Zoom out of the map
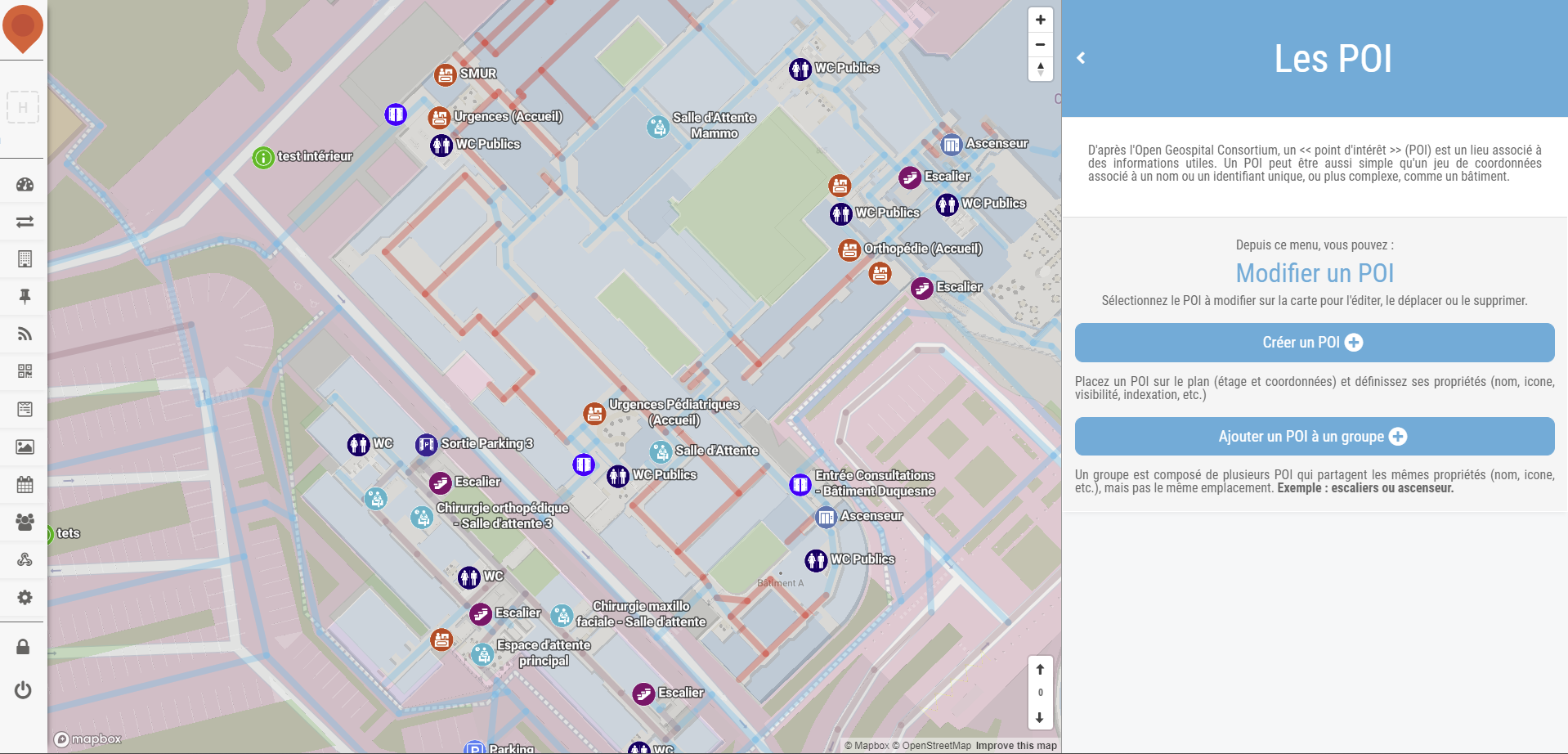Viewport: 1568px width, 754px height. pyautogui.click(x=1040, y=44)
